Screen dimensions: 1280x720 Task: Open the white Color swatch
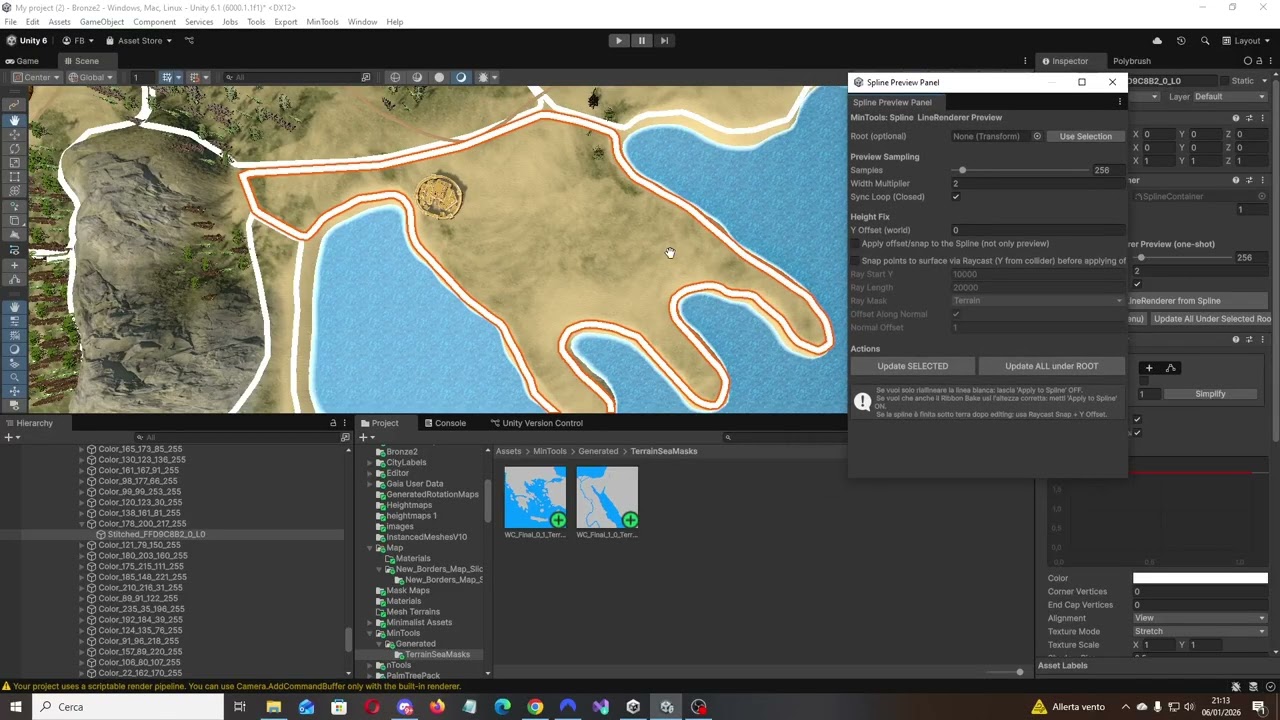(x=1200, y=578)
